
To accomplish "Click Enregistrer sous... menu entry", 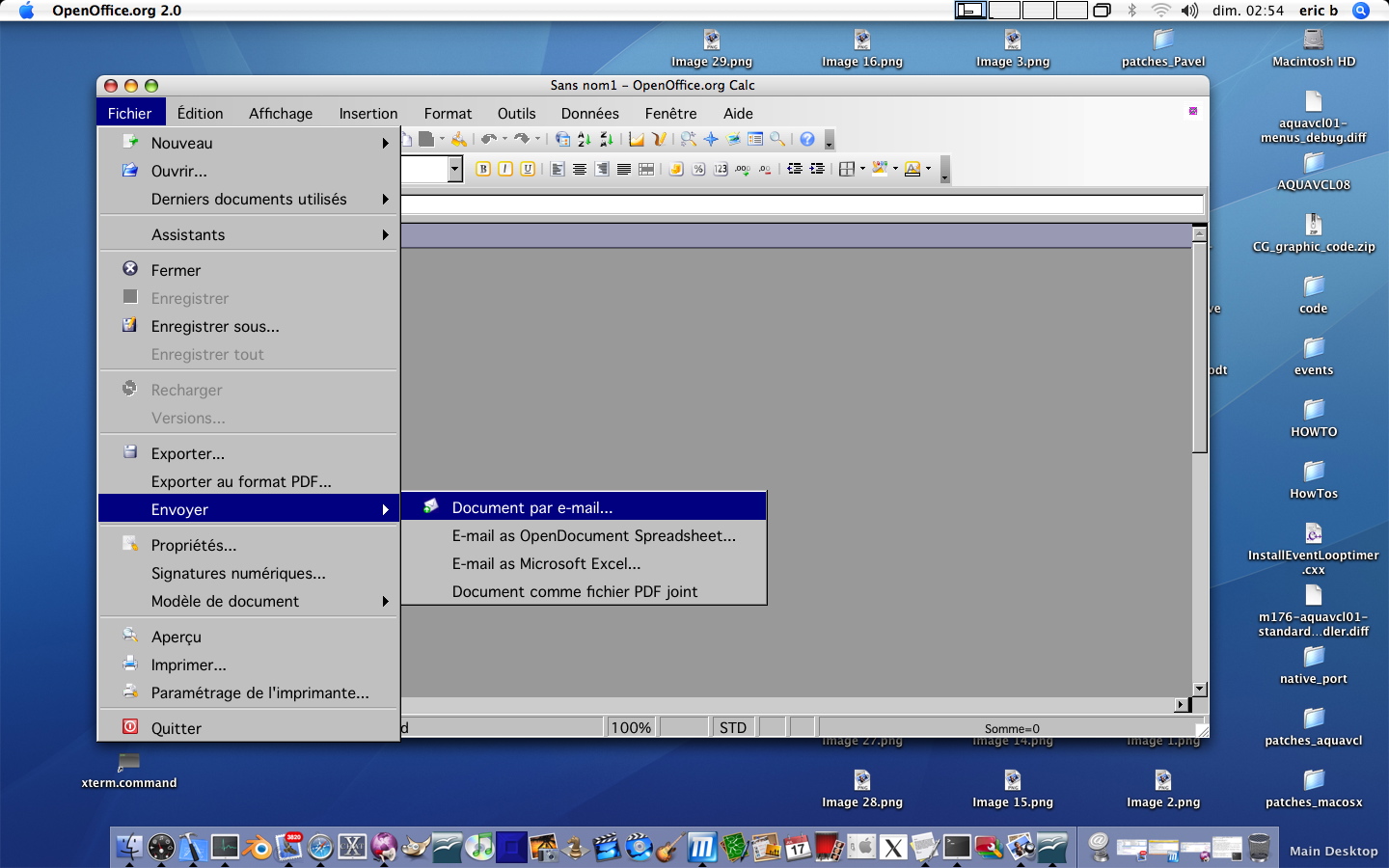I will point(249,326).
